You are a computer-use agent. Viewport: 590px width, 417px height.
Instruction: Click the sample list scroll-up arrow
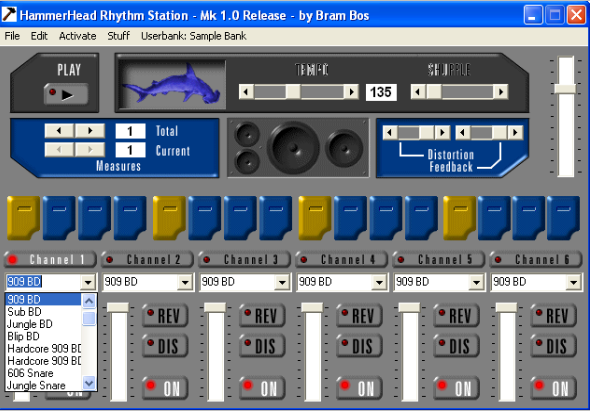89,301
